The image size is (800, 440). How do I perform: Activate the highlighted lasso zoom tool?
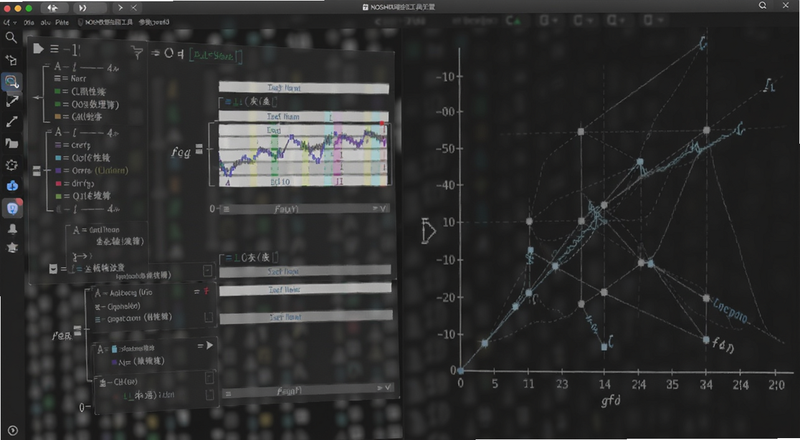pyautogui.click(x=11, y=81)
